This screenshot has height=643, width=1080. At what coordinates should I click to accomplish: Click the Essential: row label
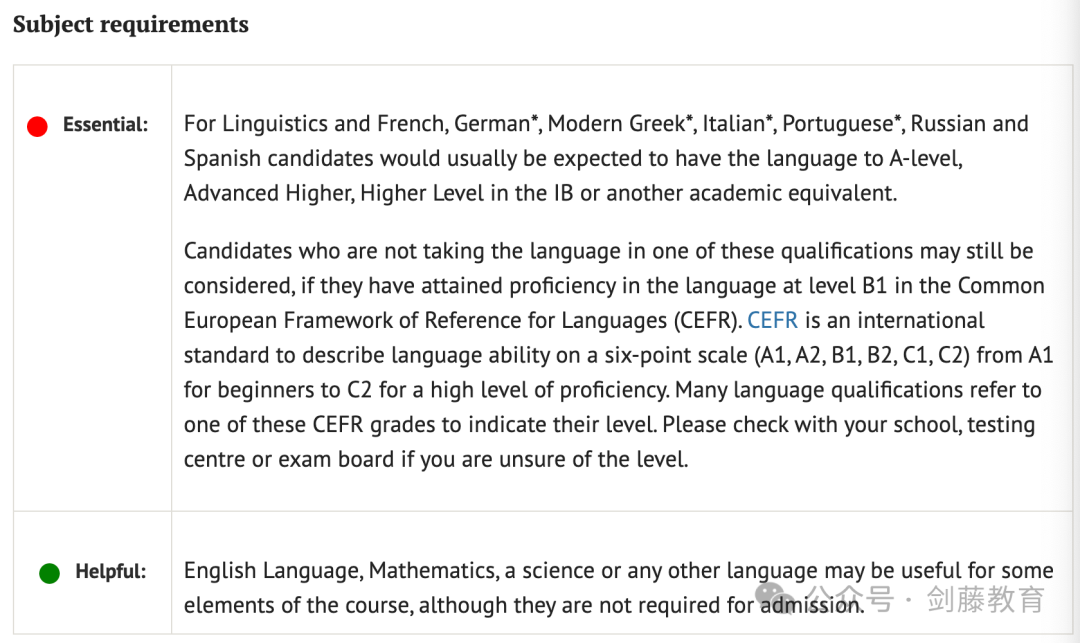[105, 125]
